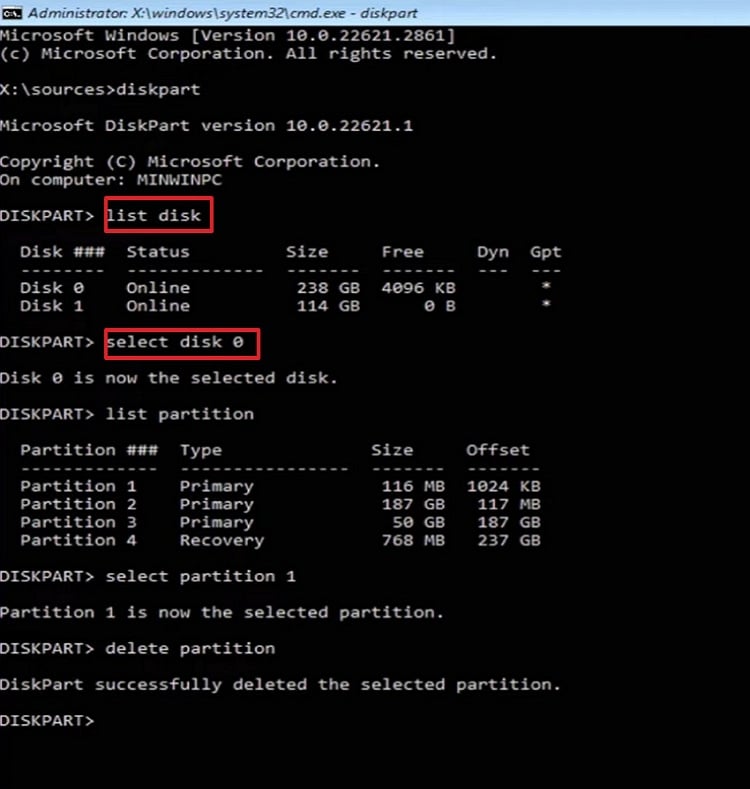Click the cmd icon in title bar
Image resolution: width=750 pixels, height=789 pixels.
(11, 13)
